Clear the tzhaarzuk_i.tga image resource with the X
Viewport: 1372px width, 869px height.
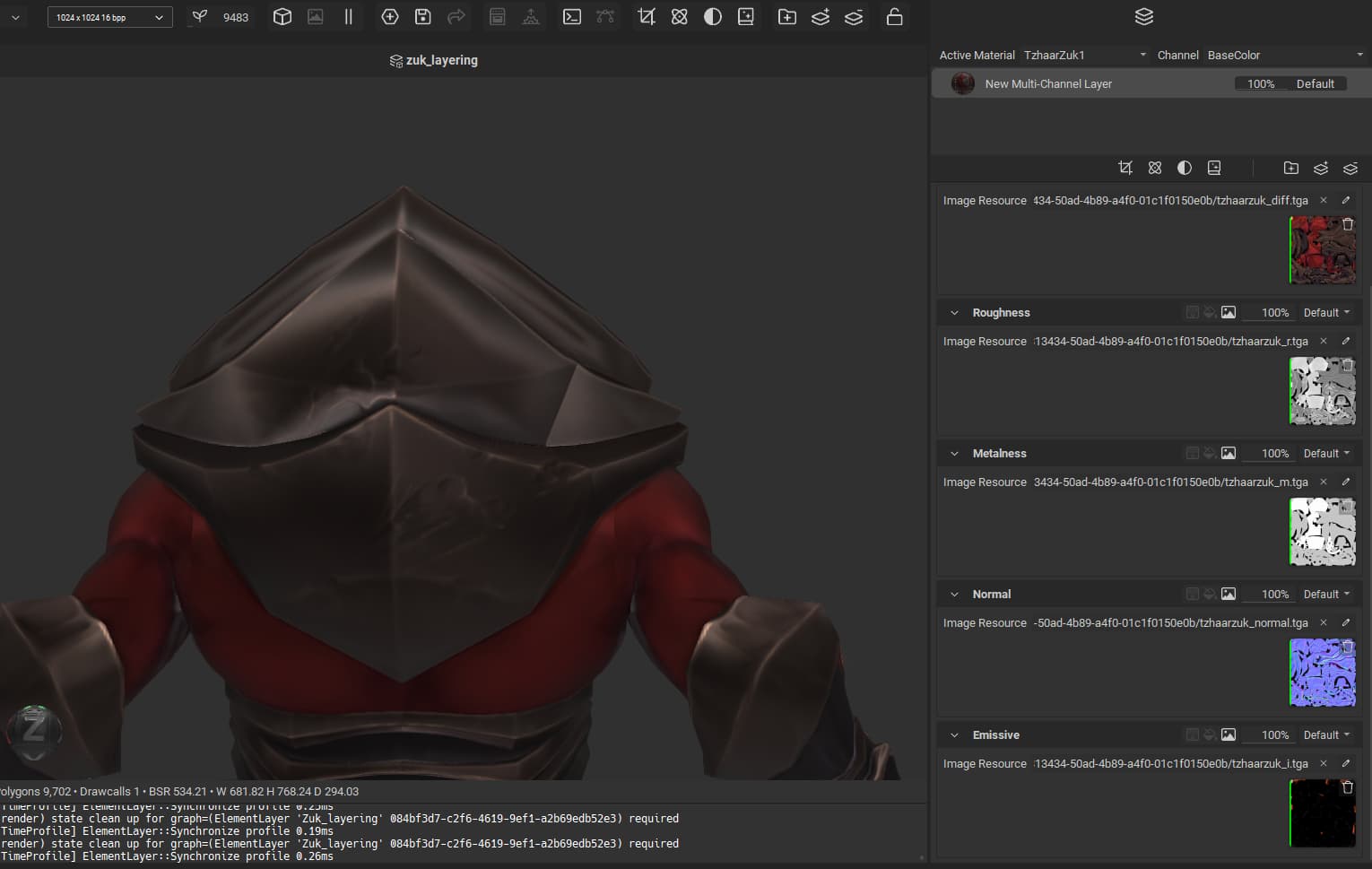[1323, 763]
